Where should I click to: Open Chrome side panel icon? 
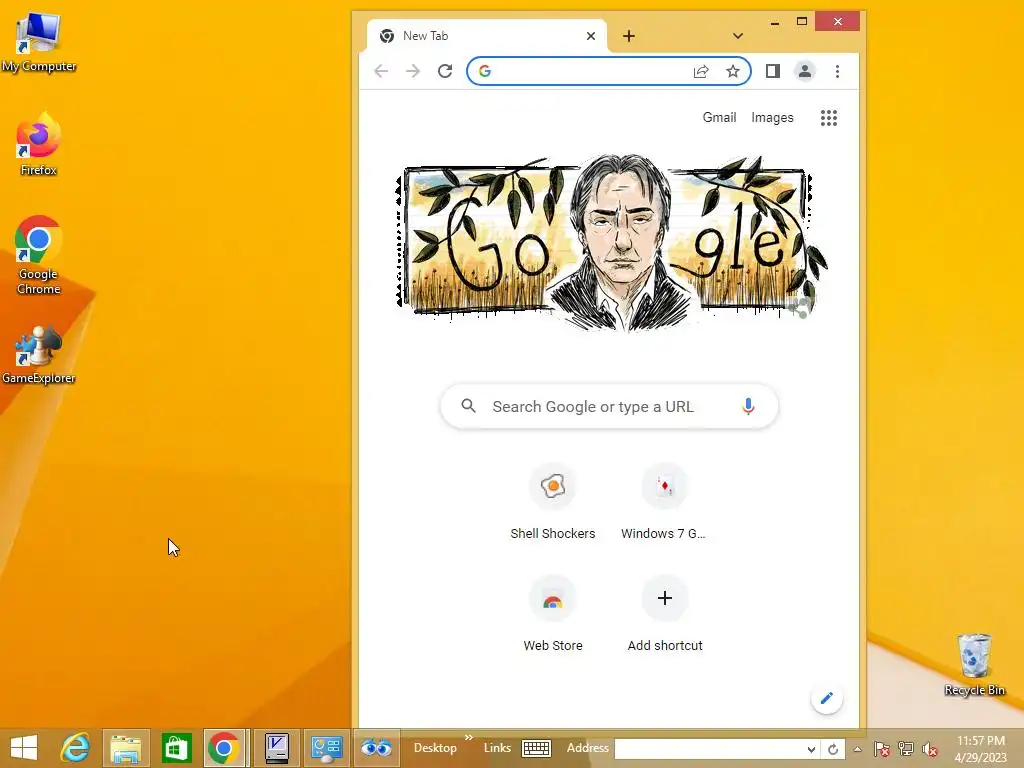[x=773, y=71]
